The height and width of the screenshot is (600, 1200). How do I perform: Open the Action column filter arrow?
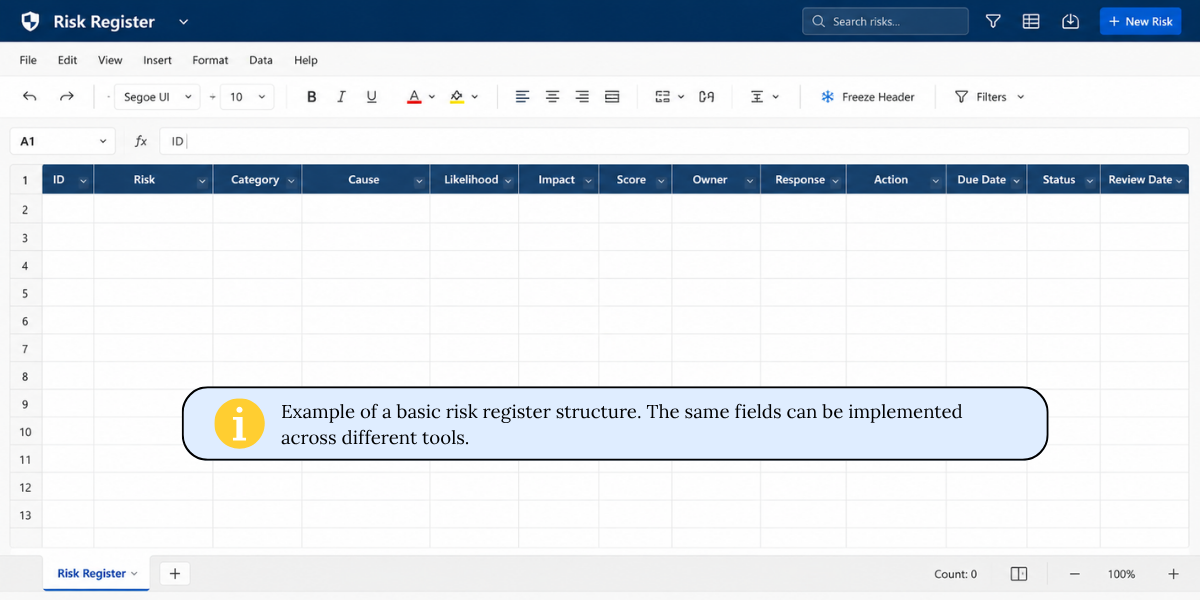click(936, 181)
